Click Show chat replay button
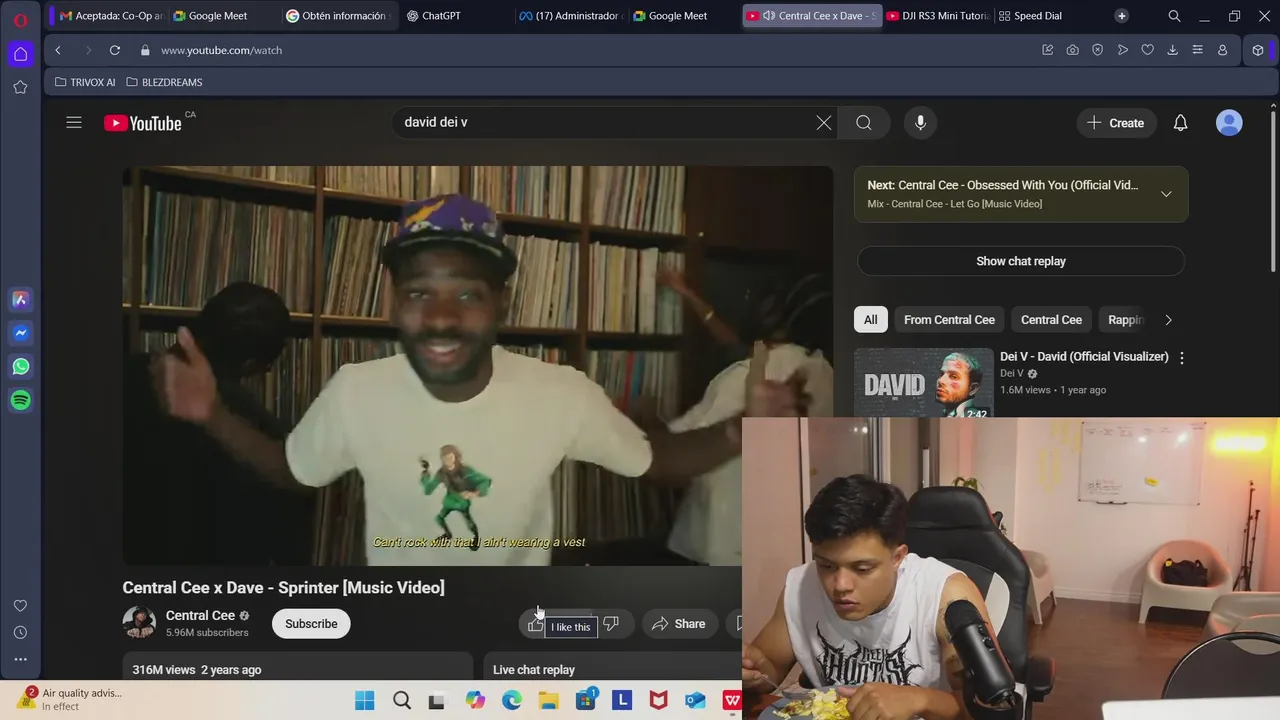The height and width of the screenshot is (720, 1280). pyautogui.click(x=1021, y=261)
